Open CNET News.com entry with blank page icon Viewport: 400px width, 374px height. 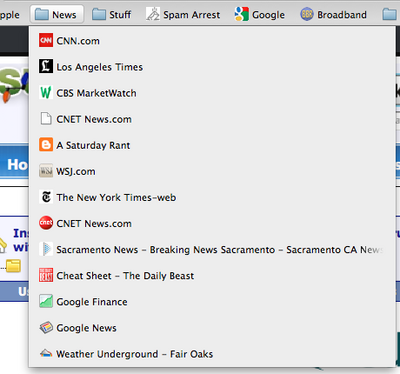pyautogui.click(x=212, y=119)
